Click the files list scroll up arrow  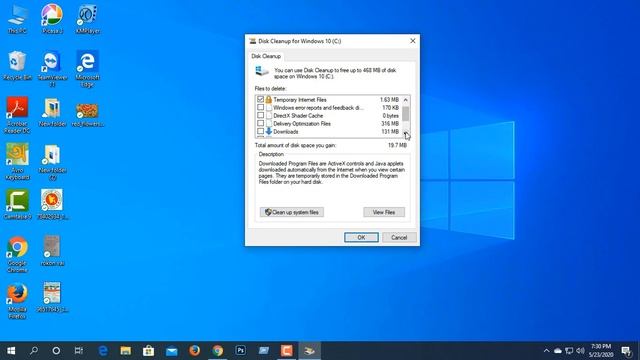405,100
